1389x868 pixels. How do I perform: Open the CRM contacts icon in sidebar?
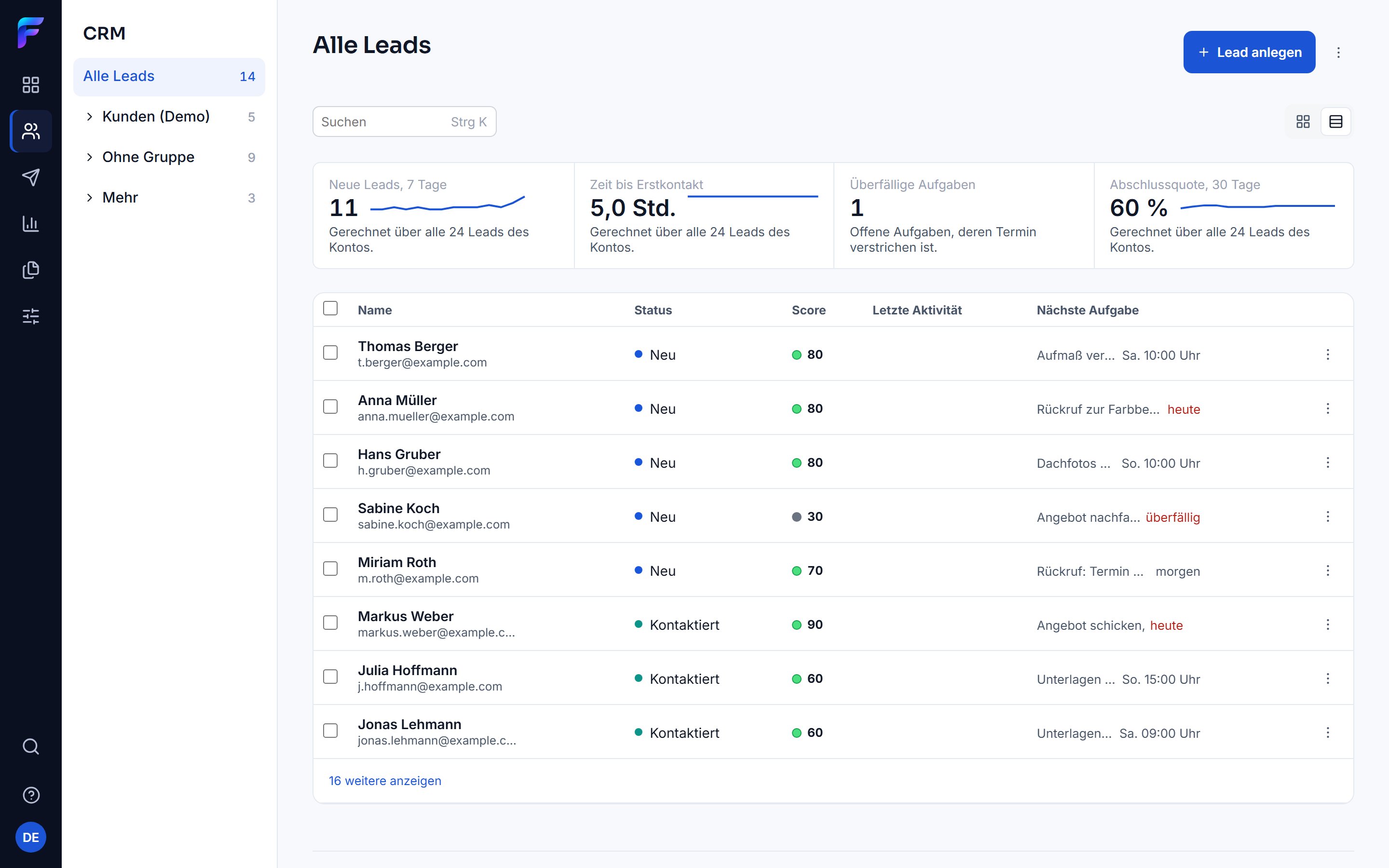(x=30, y=132)
